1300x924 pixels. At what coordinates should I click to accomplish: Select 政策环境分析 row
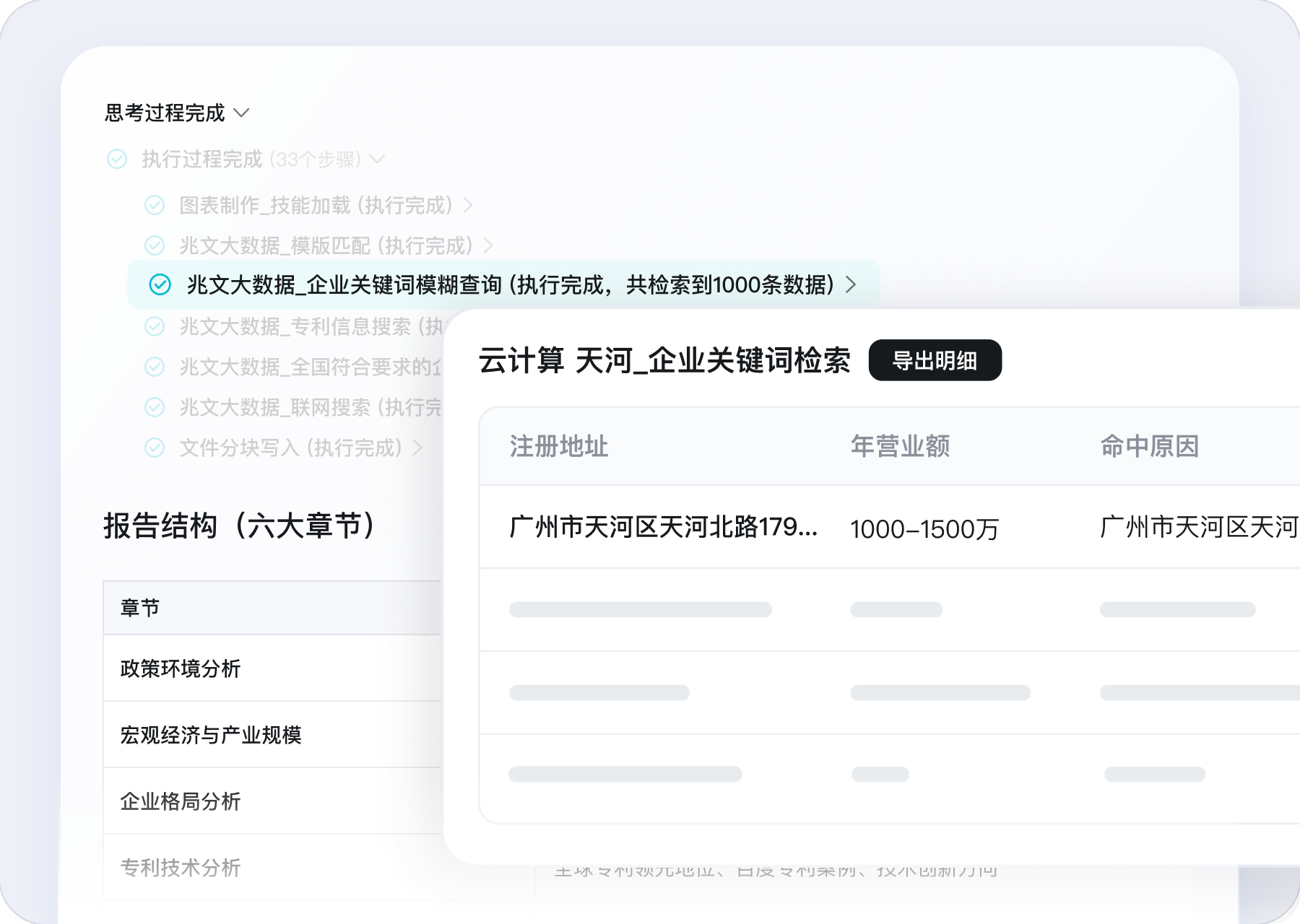tap(272, 668)
